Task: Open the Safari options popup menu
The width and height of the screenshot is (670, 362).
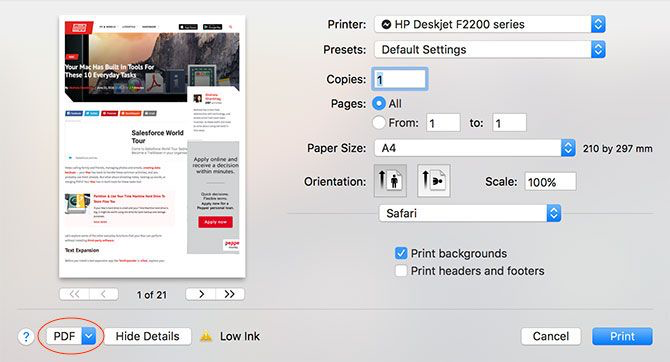Action: pos(470,213)
